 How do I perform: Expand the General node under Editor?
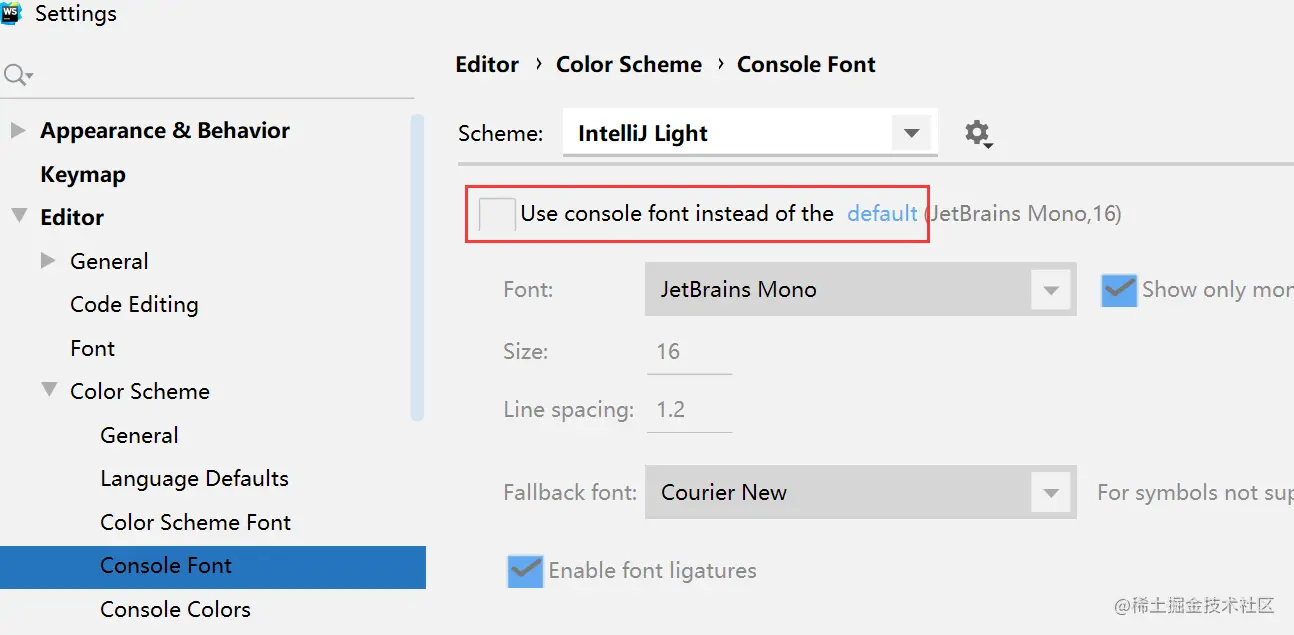(47, 261)
